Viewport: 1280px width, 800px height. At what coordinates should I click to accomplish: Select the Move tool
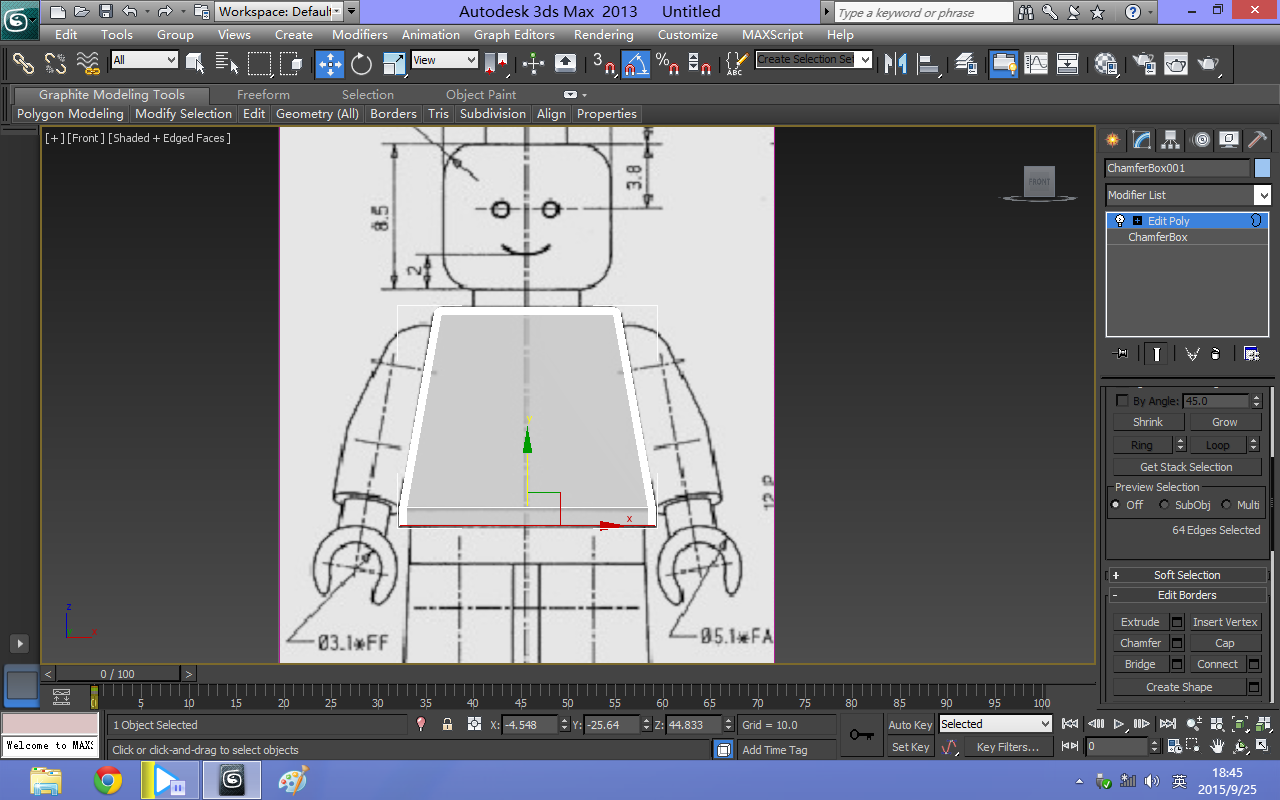330,64
